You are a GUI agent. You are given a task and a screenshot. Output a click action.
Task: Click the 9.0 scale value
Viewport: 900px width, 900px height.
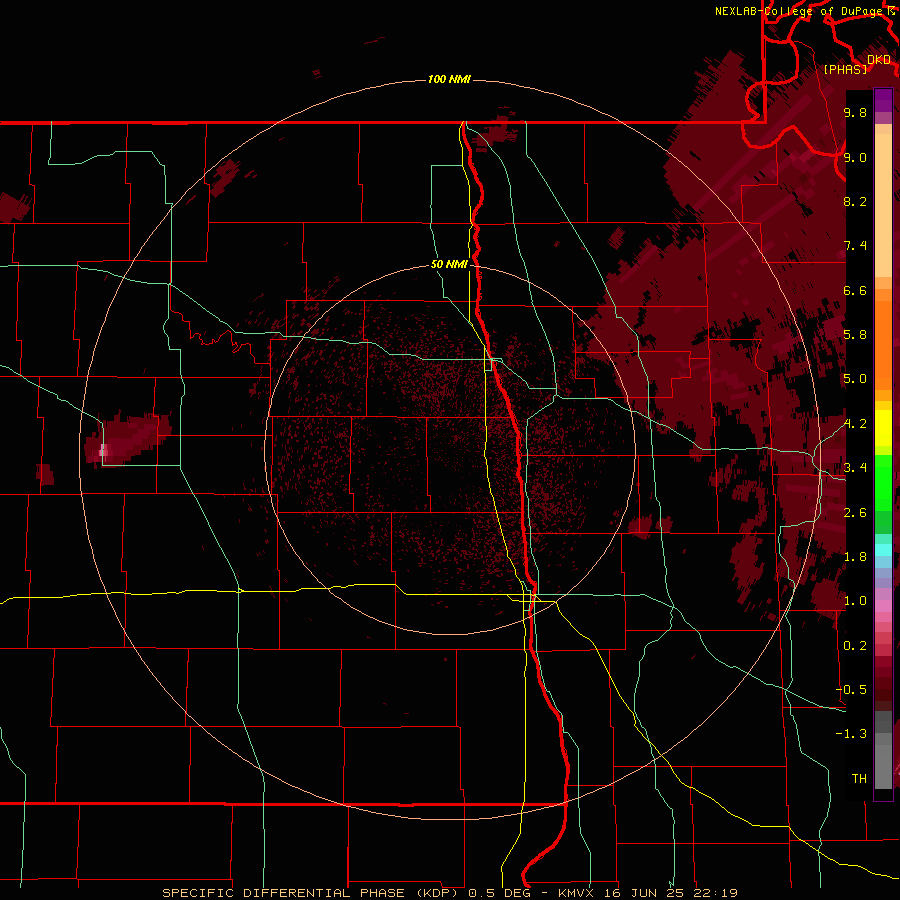(x=855, y=157)
